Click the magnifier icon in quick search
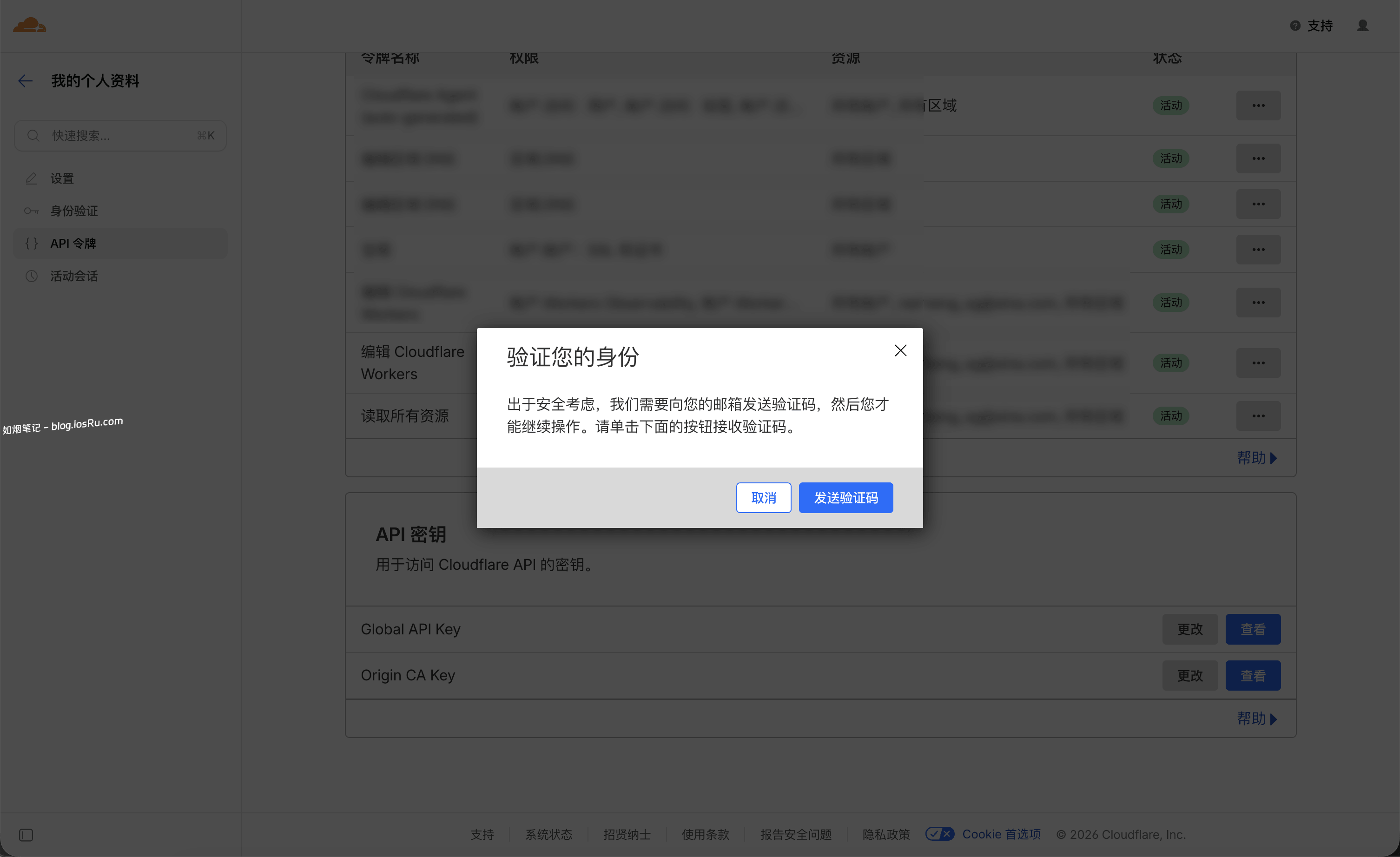The image size is (1400, 857). coord(33,136)
